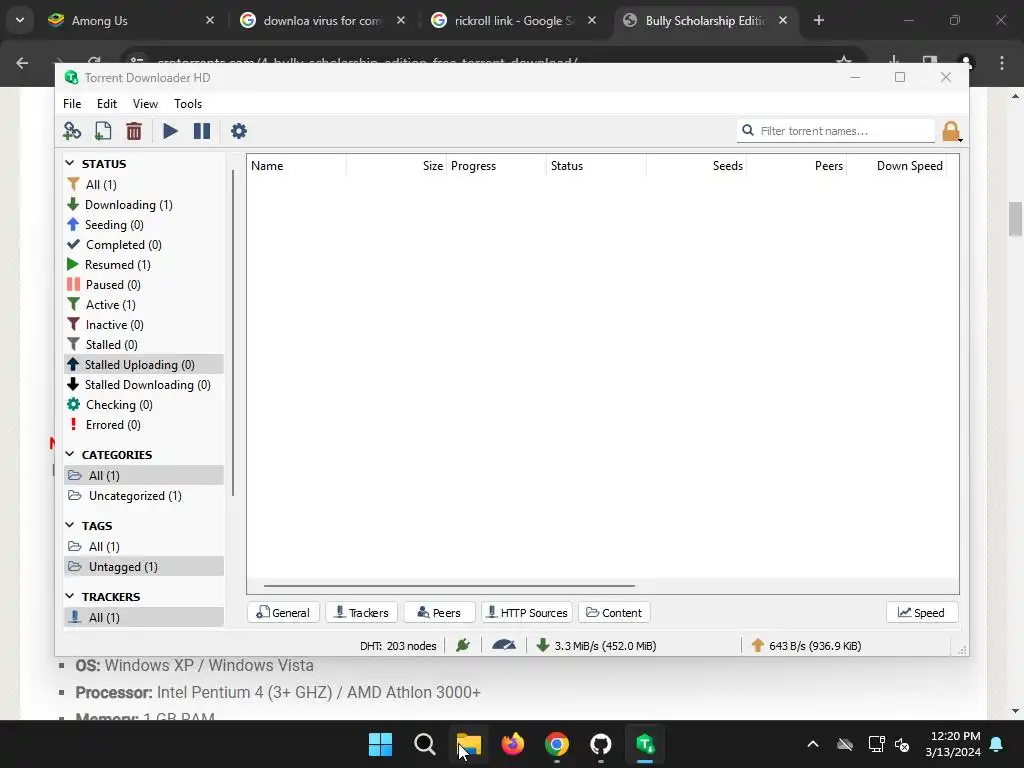Collapse the TAGS section
The height and width of the screenshot is (768, 1024).
(x=70, y=525)
